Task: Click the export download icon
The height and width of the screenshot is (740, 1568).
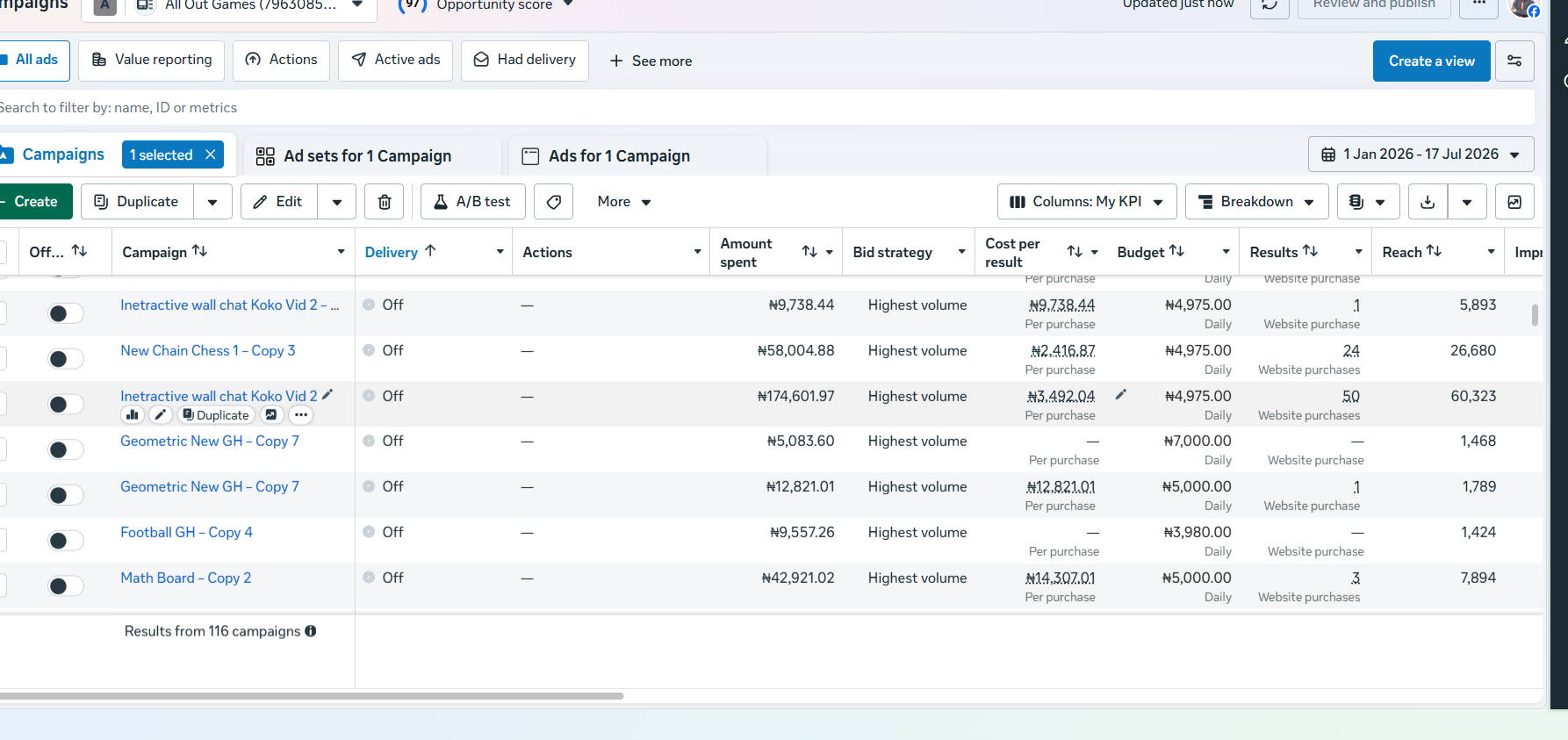Action: pos(1428,202)
